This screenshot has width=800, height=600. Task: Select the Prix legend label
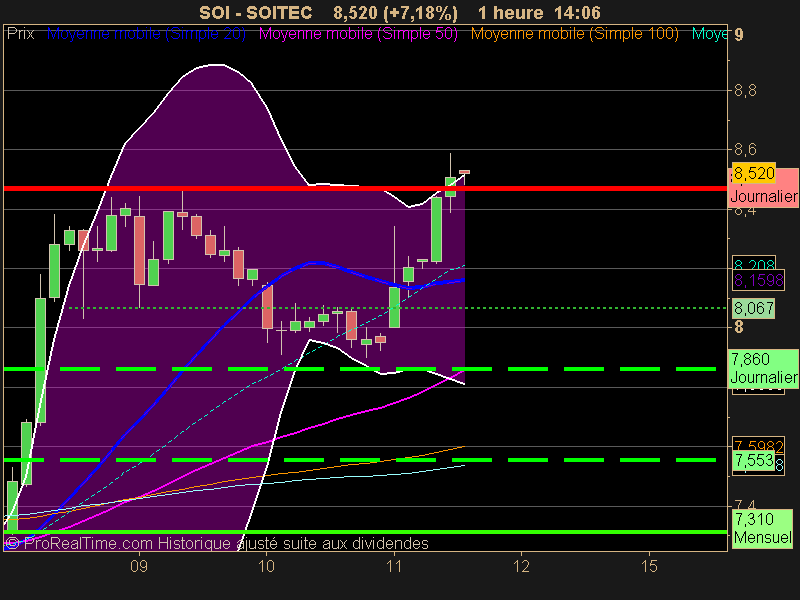click(x=20, y=34)
